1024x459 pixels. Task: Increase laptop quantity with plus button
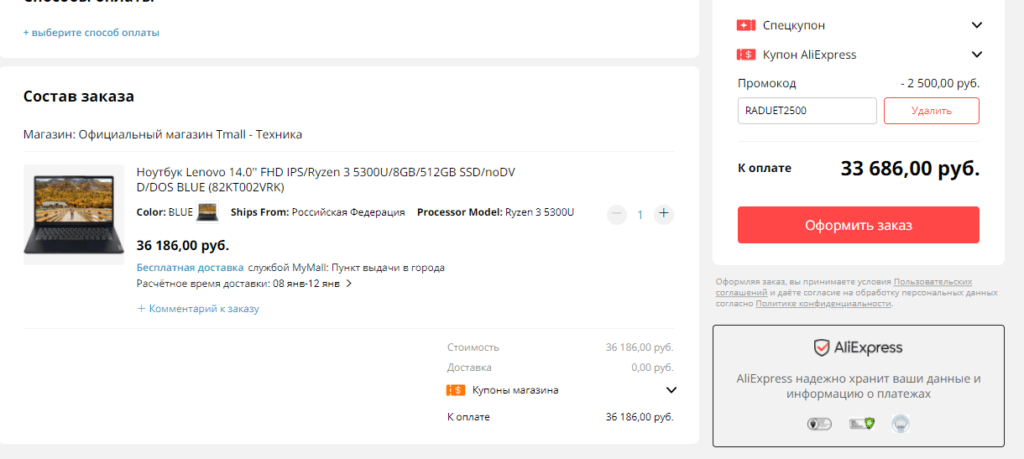tap(664, 214)
